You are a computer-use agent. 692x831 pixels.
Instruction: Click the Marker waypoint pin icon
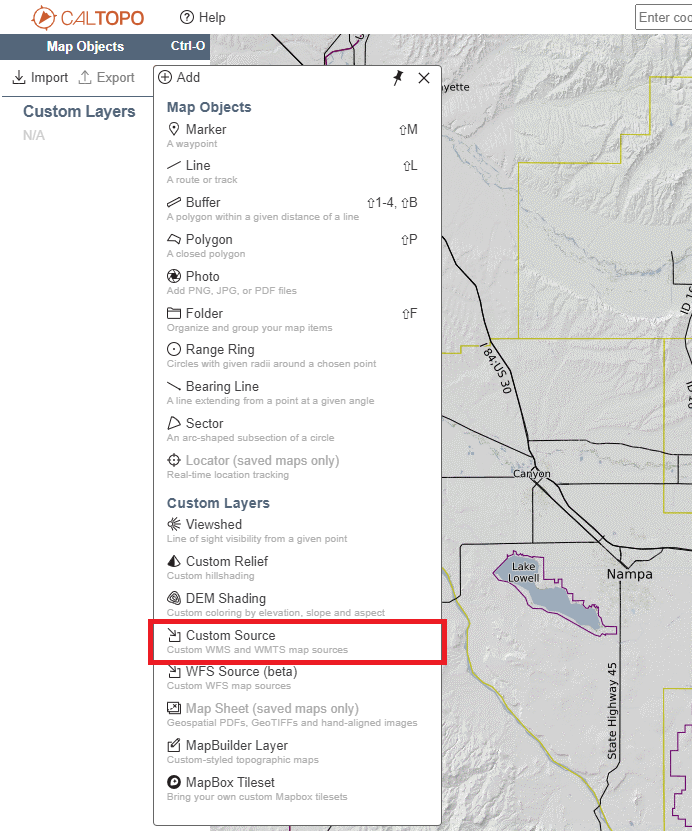[173, 129]
